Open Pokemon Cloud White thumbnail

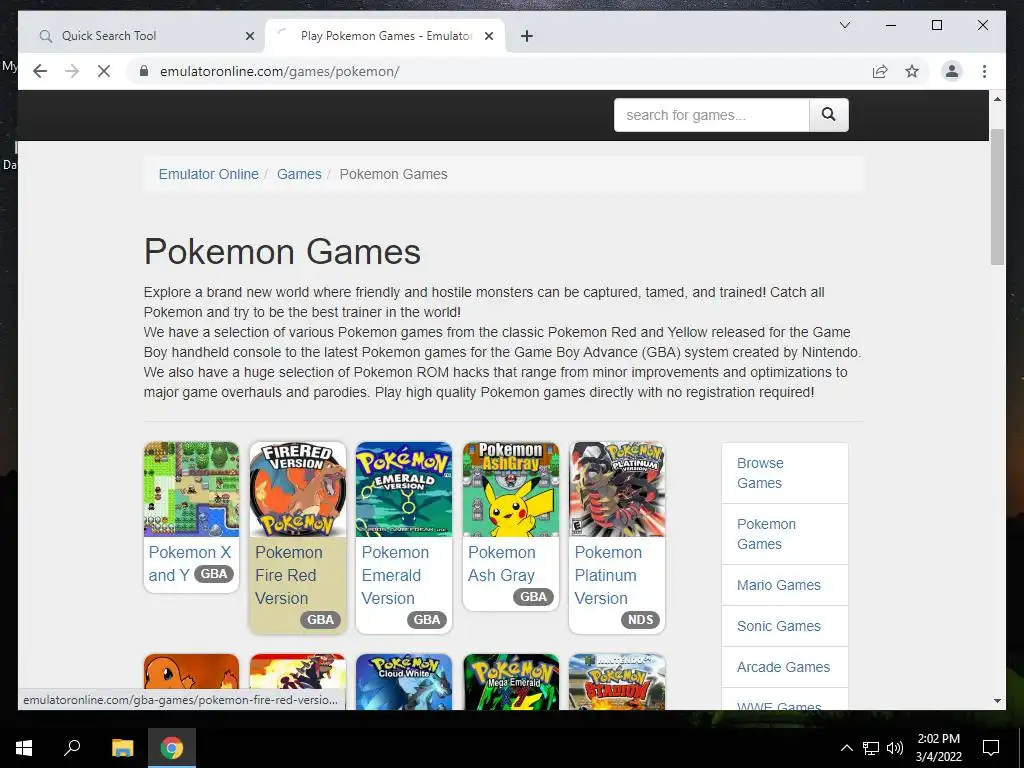[x=404, y=682]
